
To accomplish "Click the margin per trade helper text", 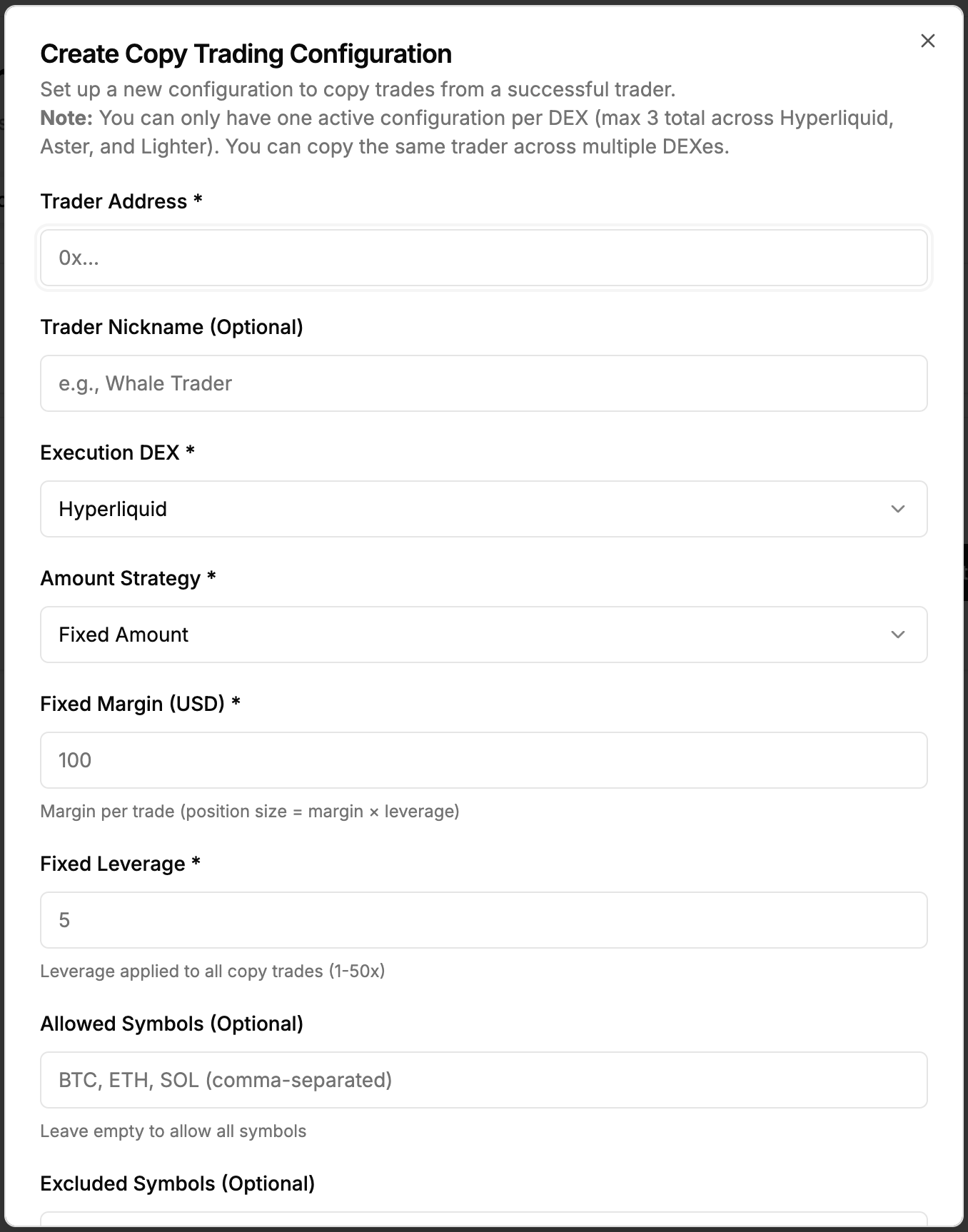I will point(251,811).
